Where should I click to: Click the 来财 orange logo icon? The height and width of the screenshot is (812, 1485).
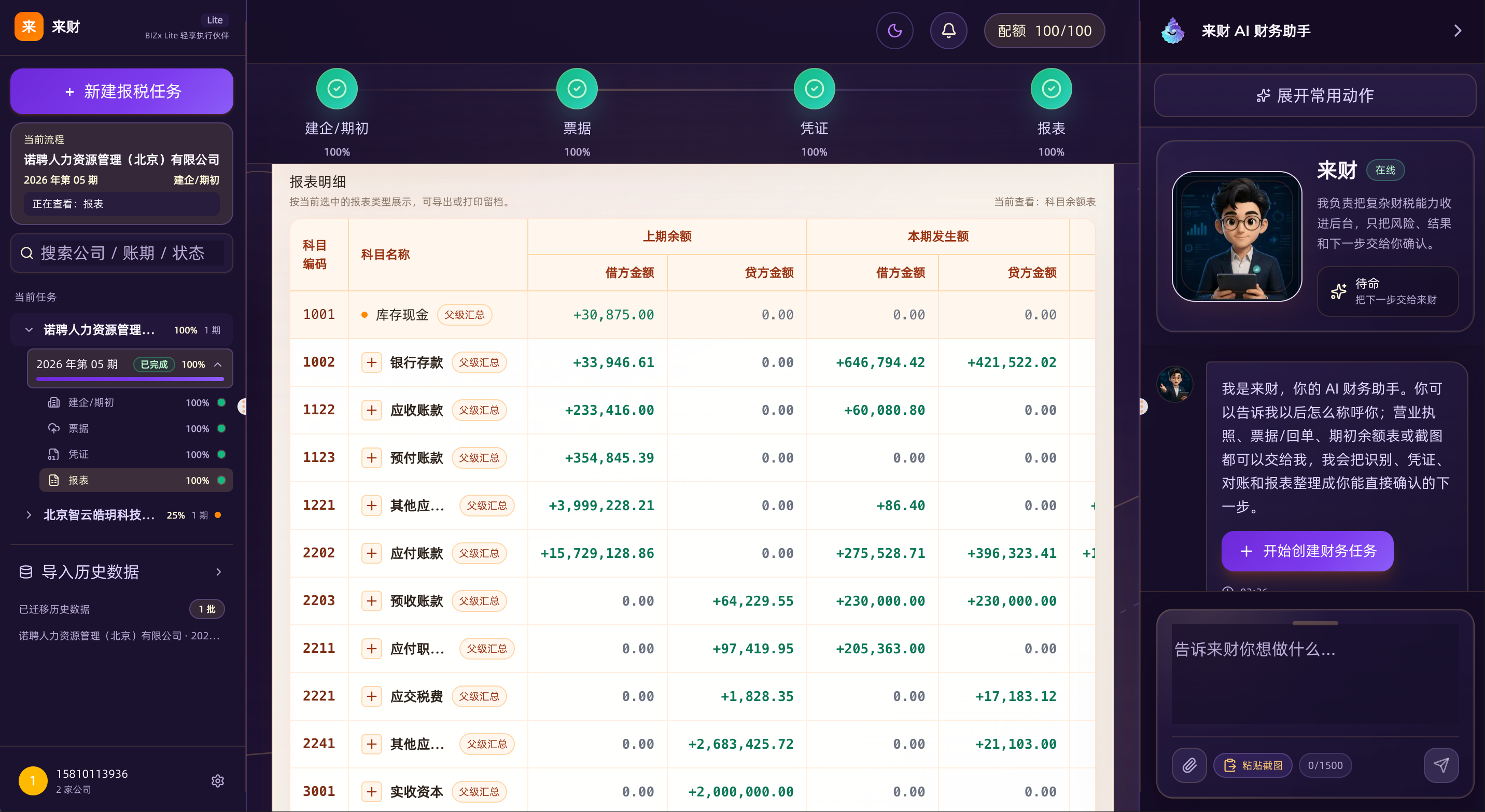click(29, 26)
